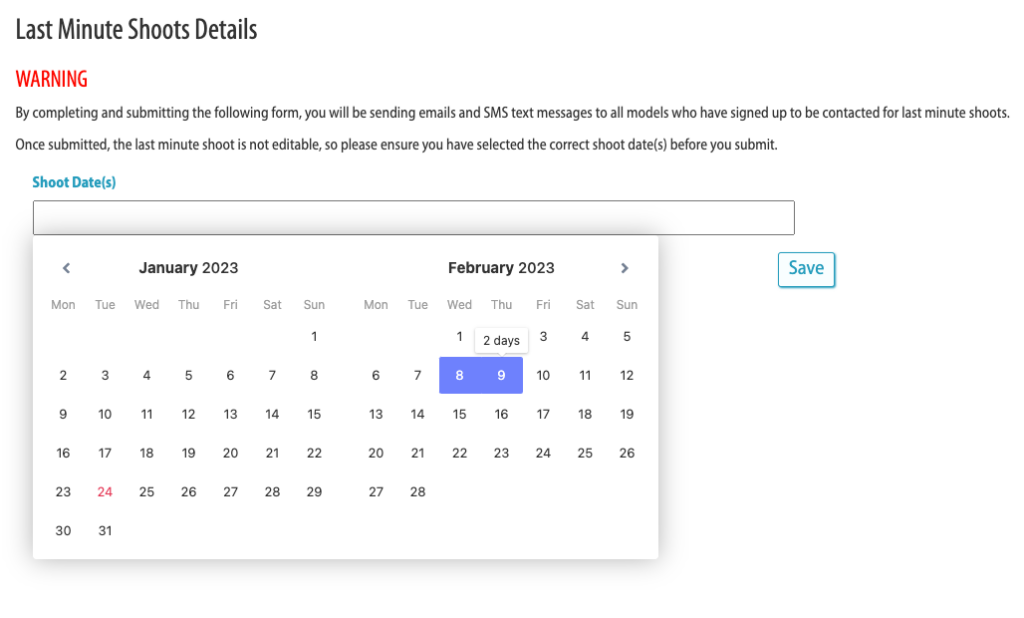The height and width of the screenshot is (618, 1024).
Task: Choose January 19 in the calendar
Action: click(189, 453)
